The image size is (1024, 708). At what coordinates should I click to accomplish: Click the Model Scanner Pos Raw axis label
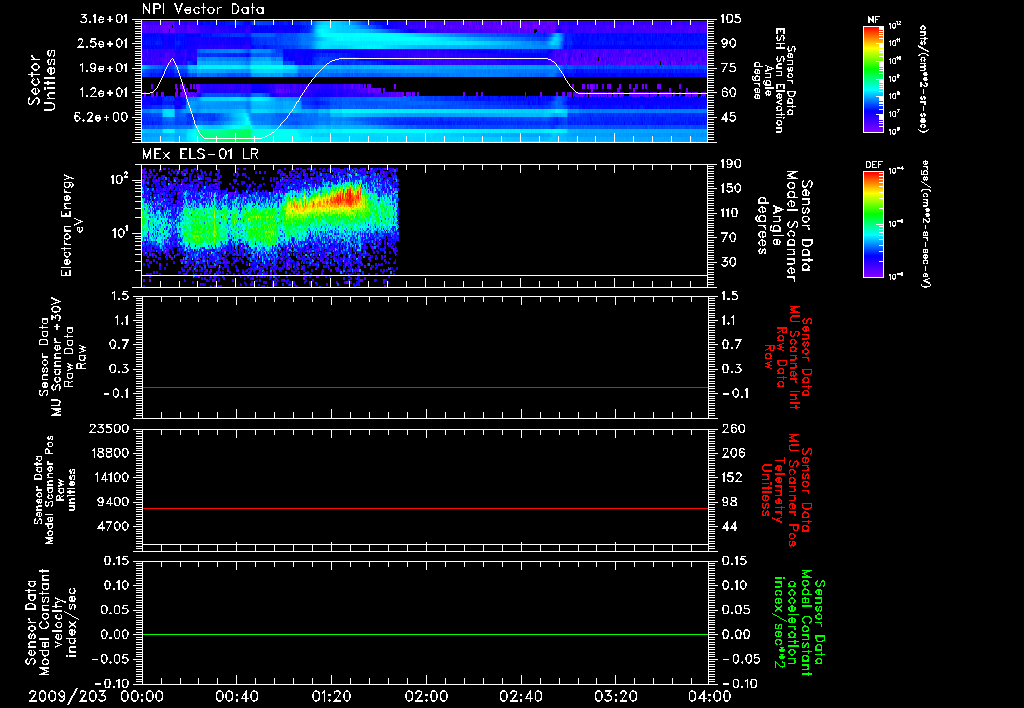point(55,490)
